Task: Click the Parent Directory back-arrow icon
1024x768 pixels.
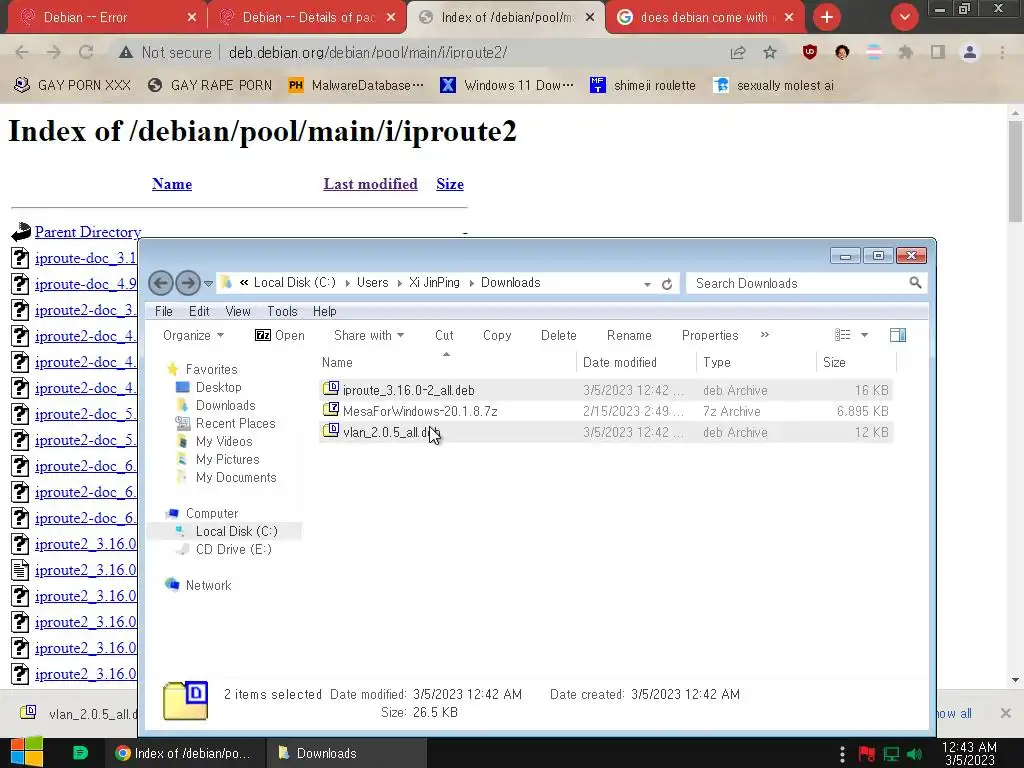Action: (x=21, y=231)
